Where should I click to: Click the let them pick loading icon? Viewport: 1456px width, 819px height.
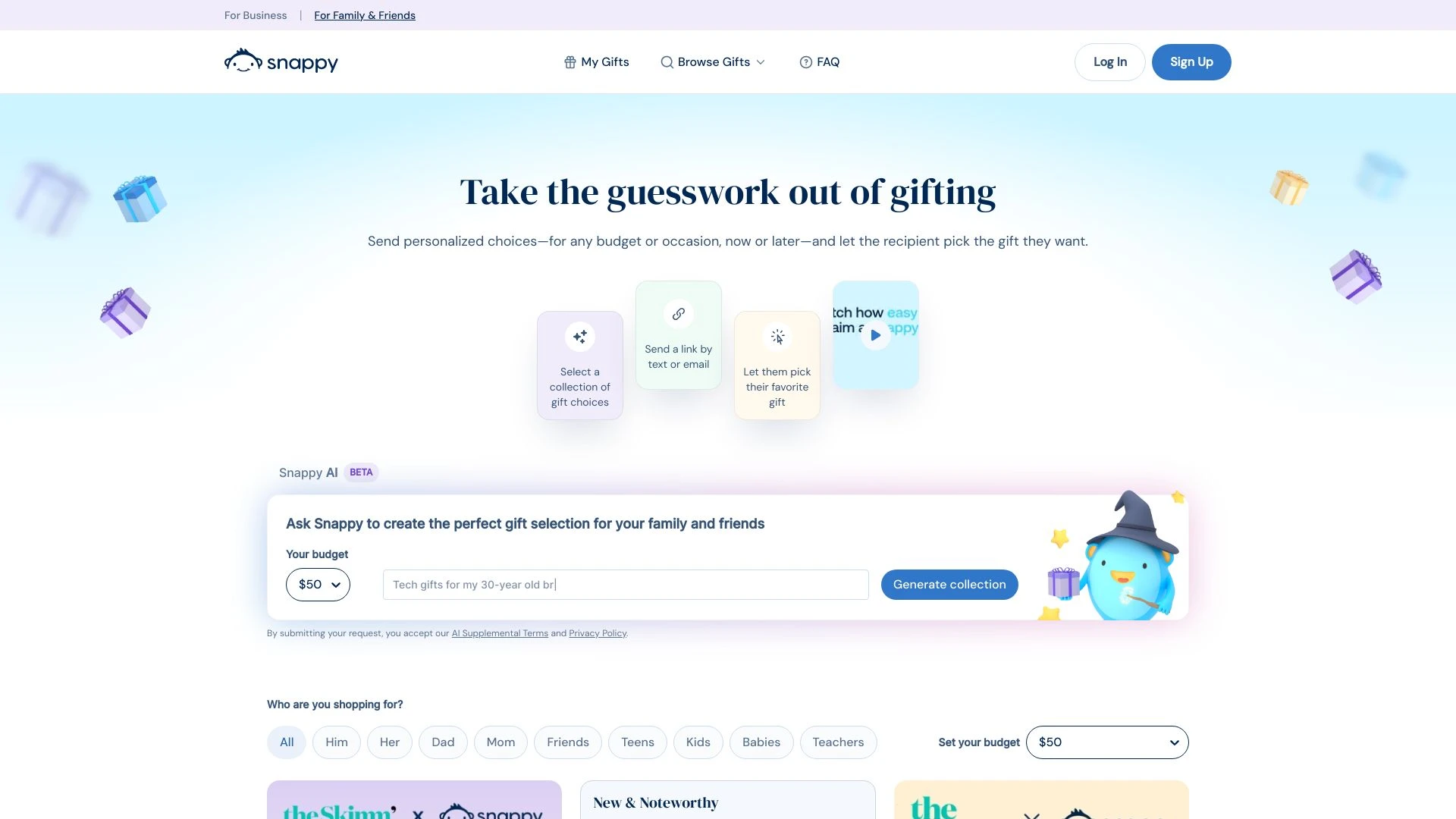(777, 337)
